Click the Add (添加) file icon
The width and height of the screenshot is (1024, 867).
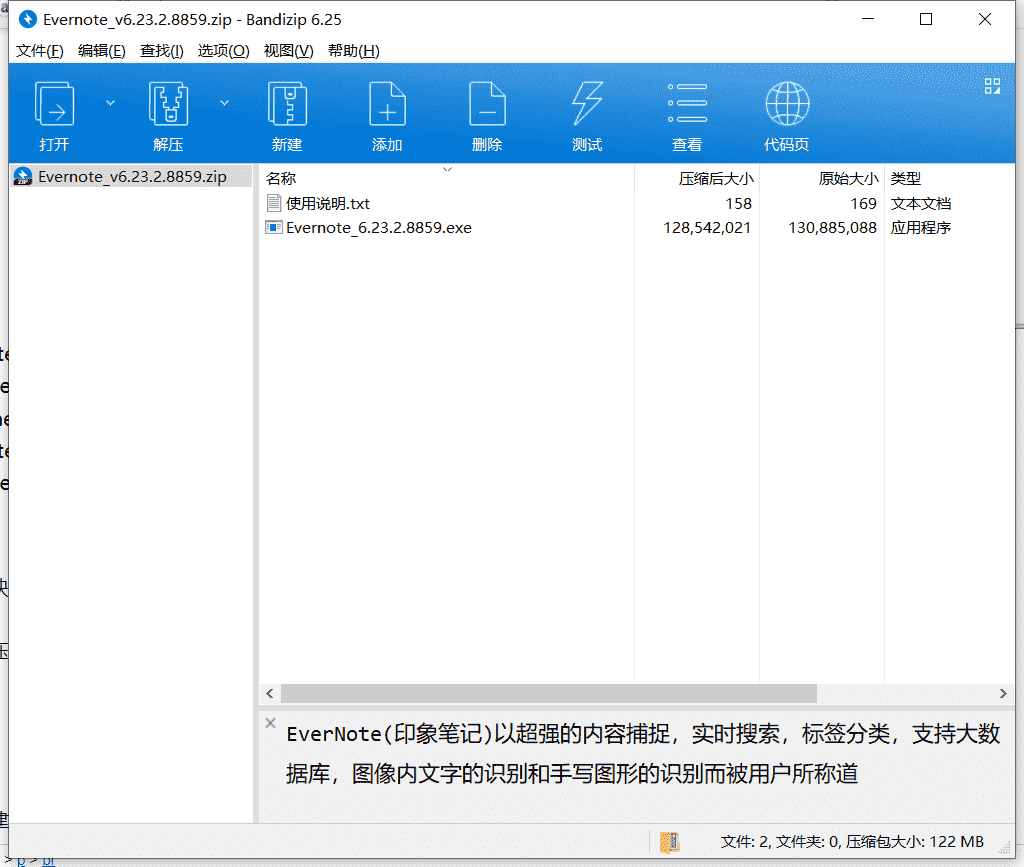pos(387,104)
